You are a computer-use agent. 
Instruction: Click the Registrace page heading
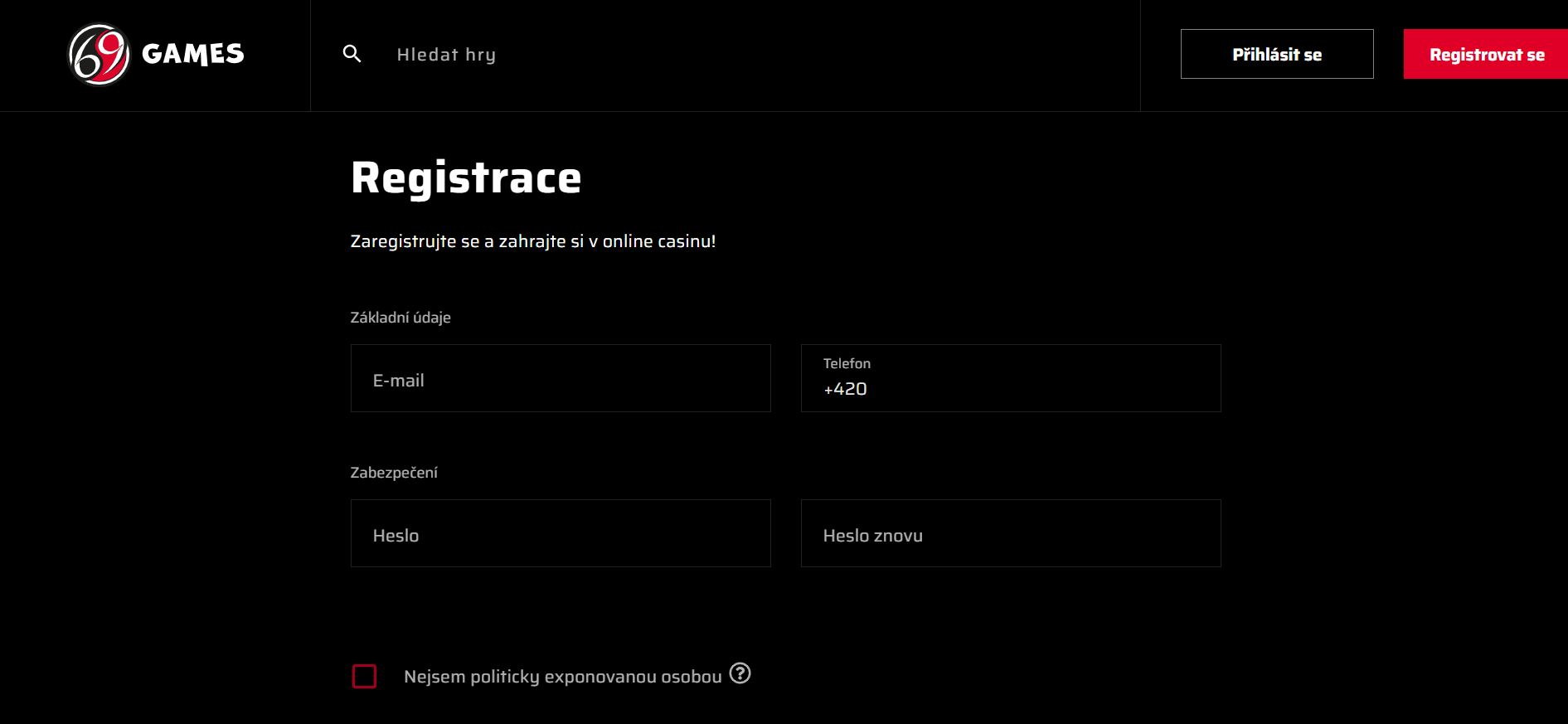click(466, 177)
